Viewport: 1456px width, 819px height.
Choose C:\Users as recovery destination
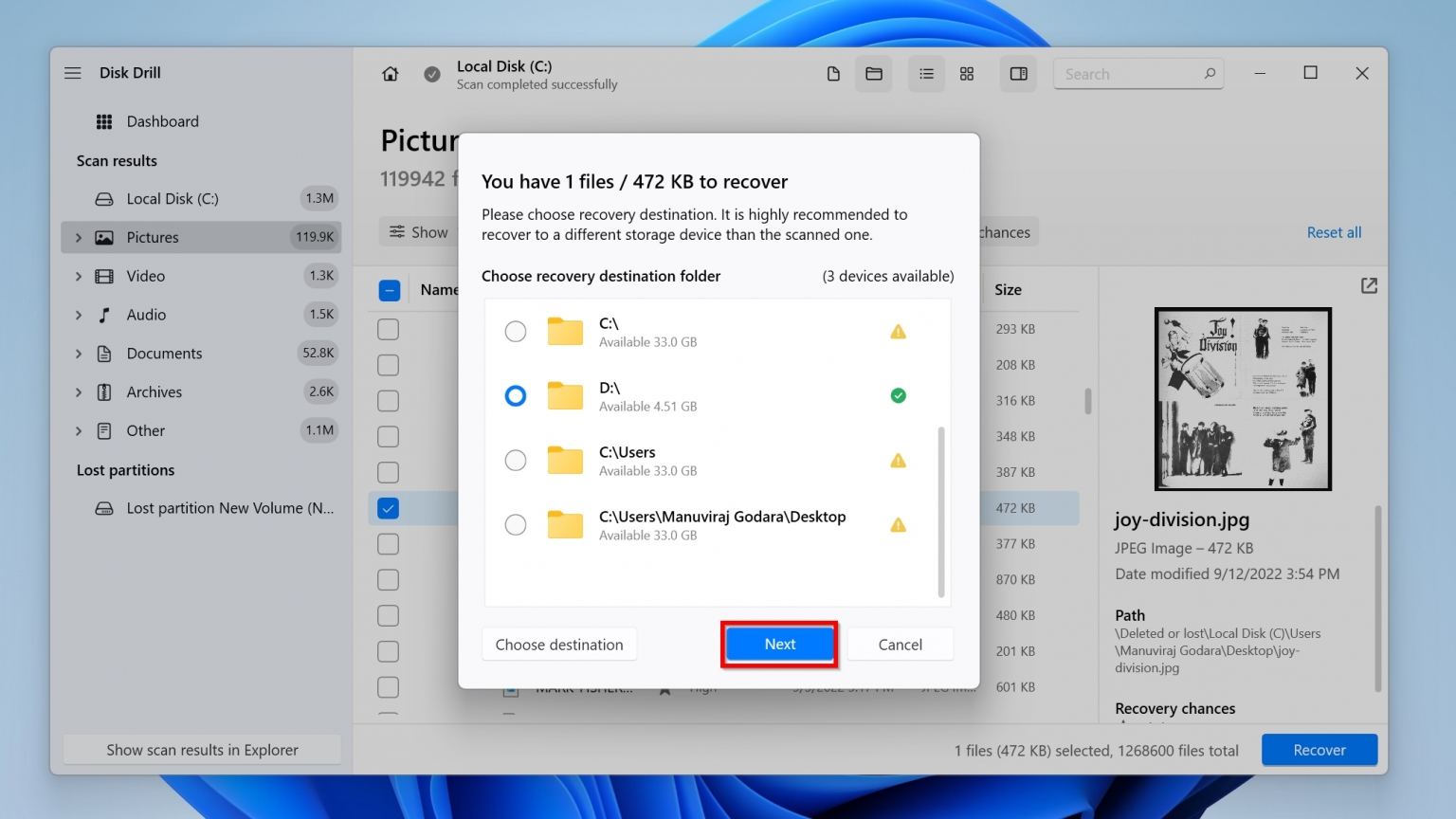(515, 460)
